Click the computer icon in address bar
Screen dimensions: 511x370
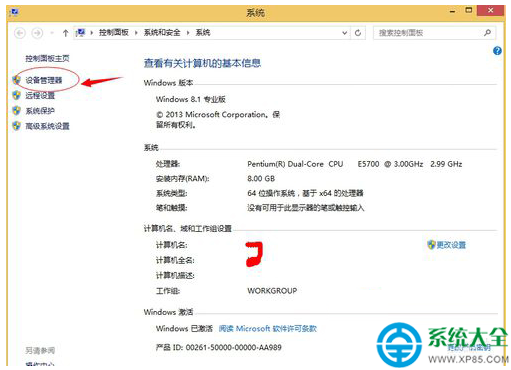(x=81, y=33)
